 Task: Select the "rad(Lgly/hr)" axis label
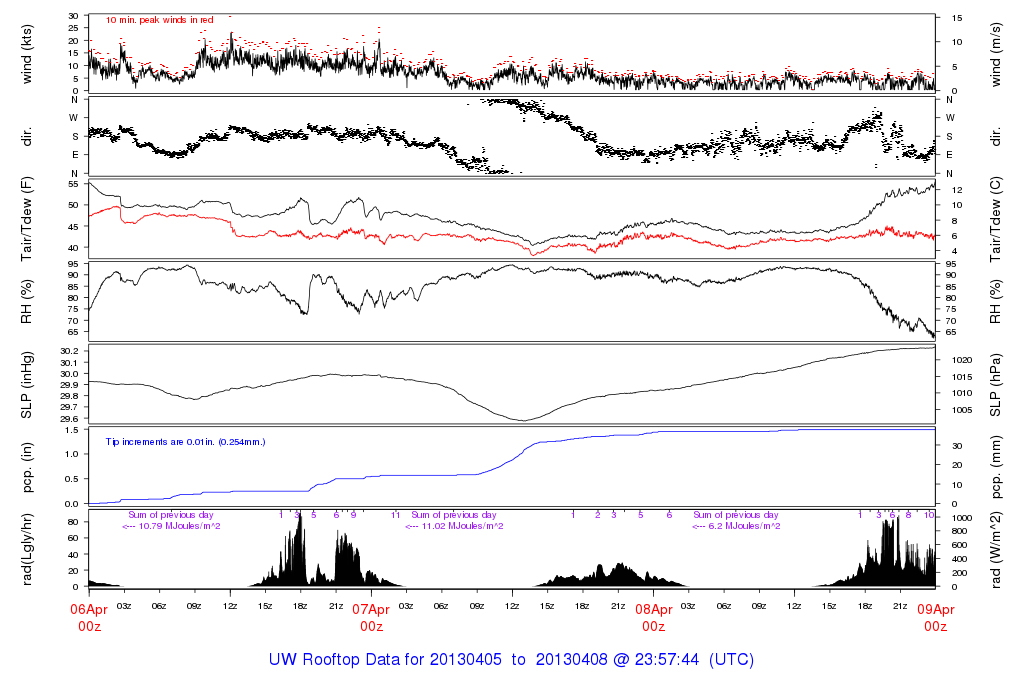pos(27,550)
